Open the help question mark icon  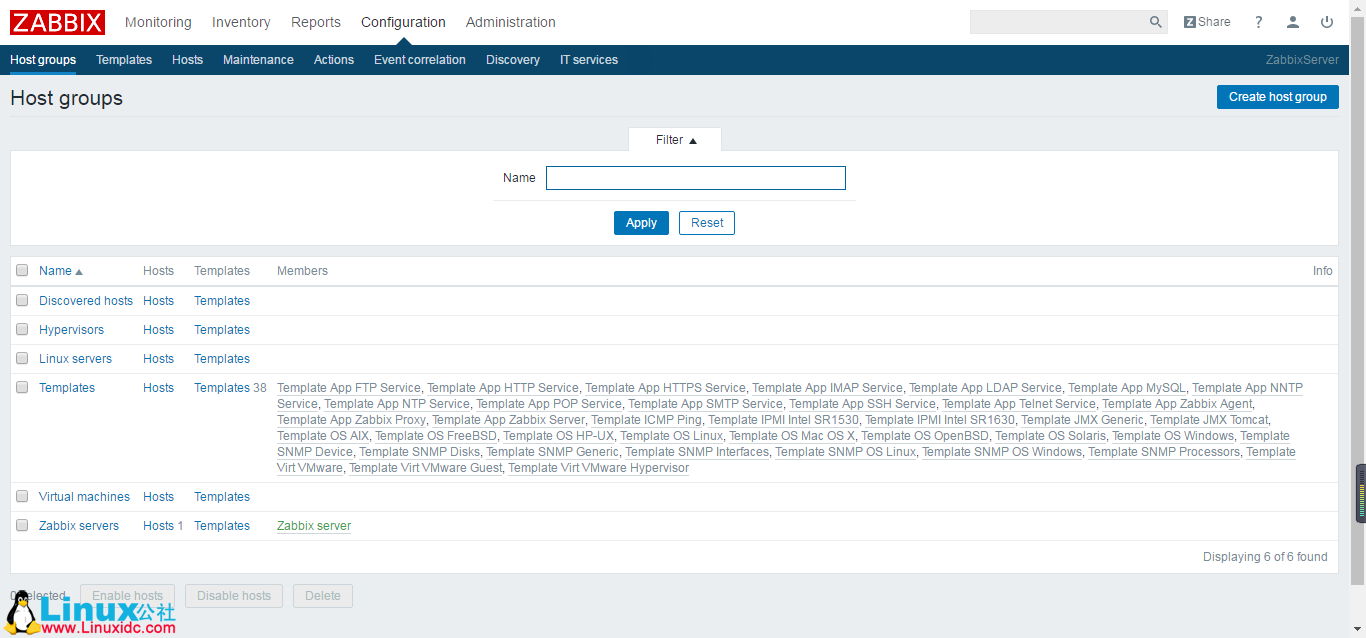coord(1258,21)
